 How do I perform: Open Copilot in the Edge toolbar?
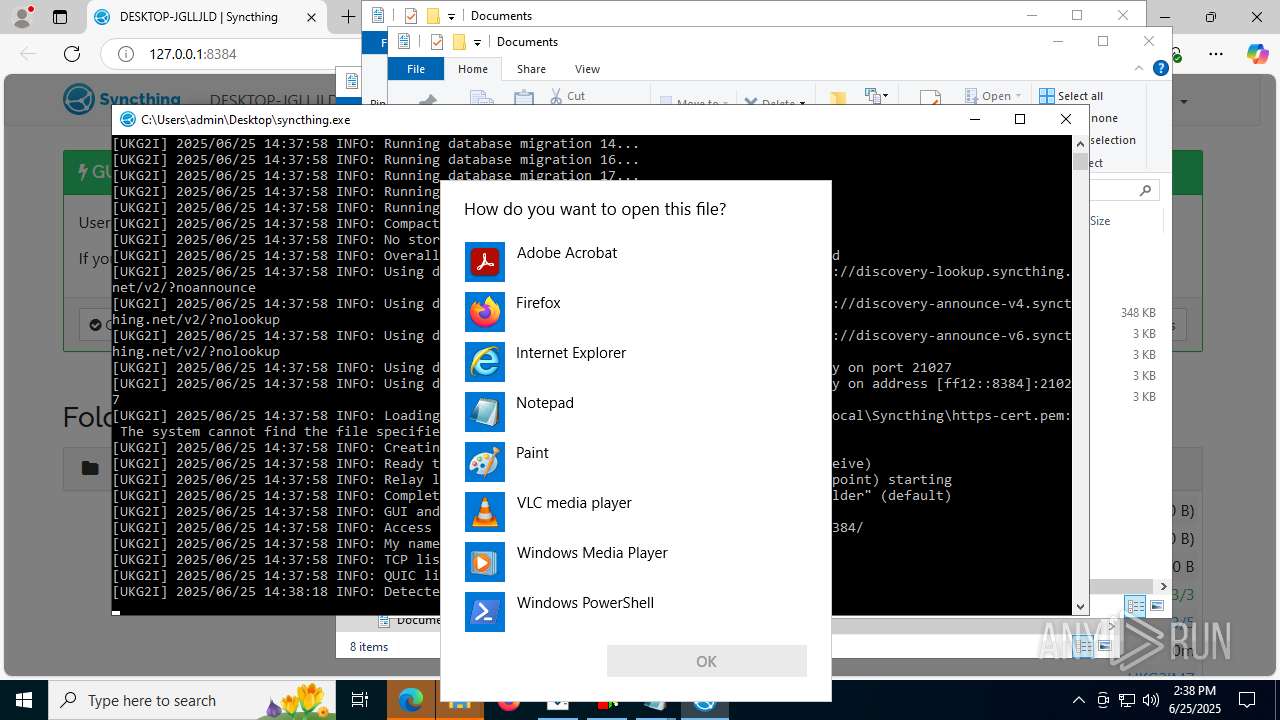point(1256,54)
